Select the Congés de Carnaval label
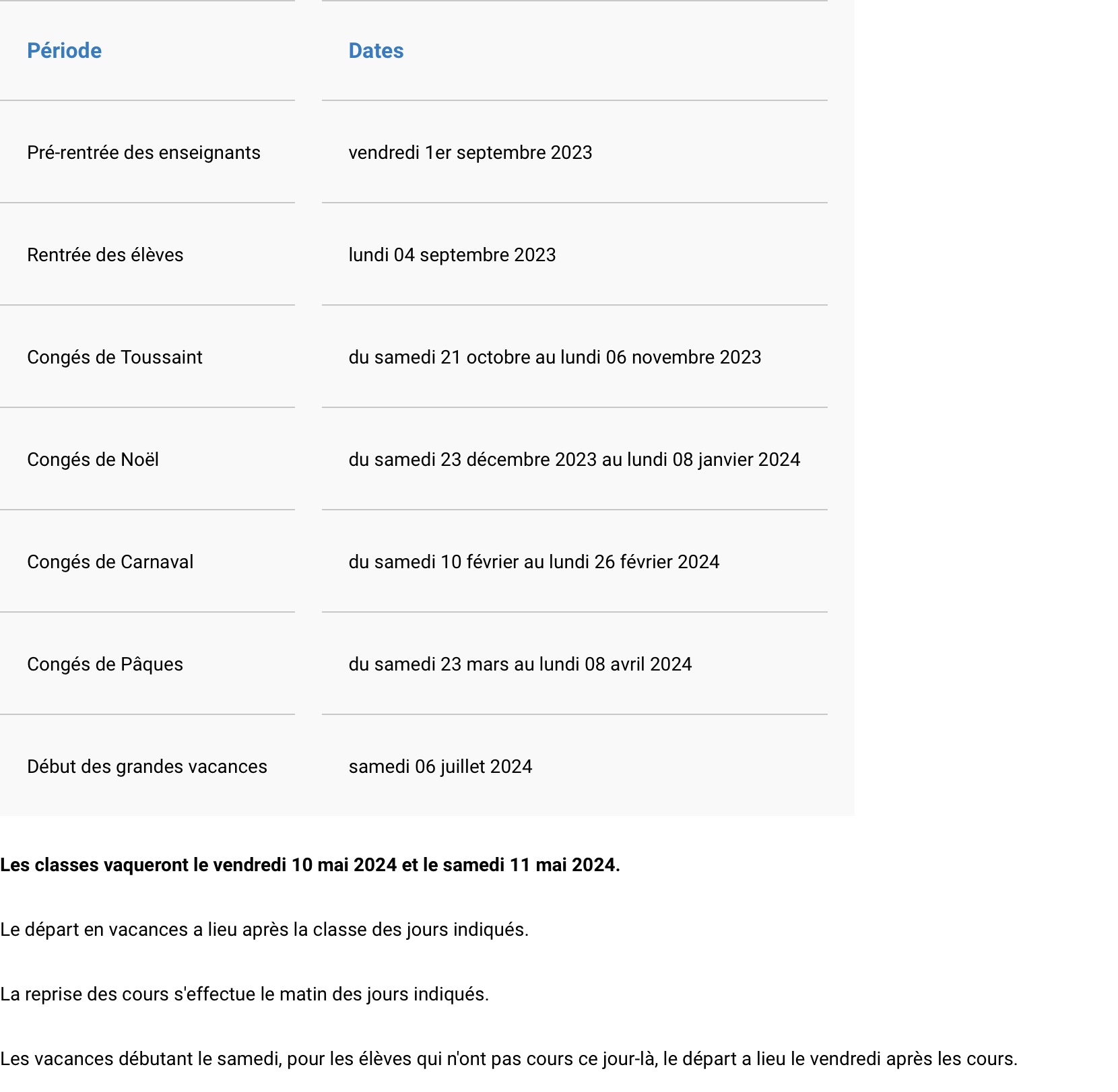This screenshot has width=1118, height=1092. click(x=110, y=562)
